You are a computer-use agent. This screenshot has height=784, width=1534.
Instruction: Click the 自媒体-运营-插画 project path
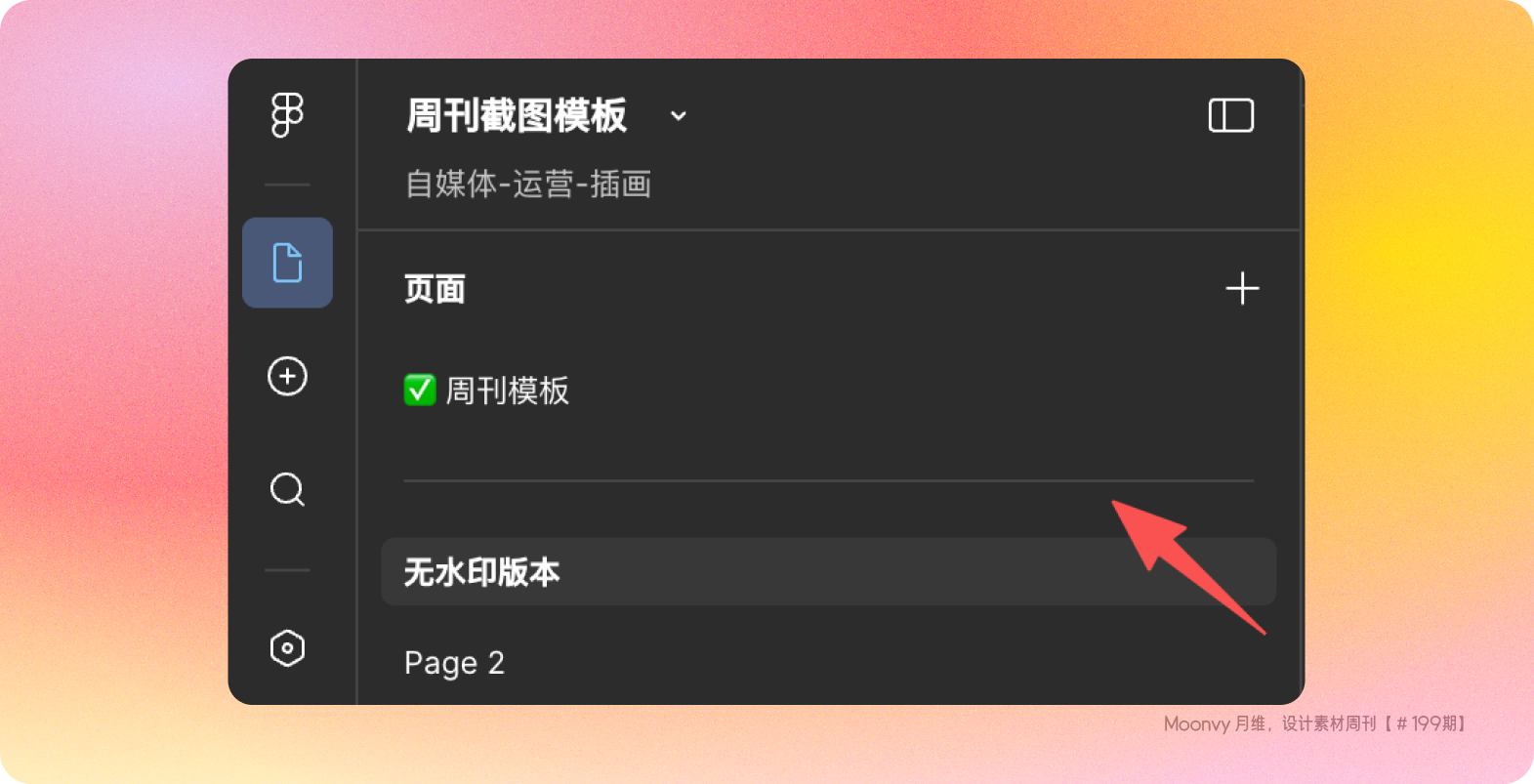coord(528,184)
